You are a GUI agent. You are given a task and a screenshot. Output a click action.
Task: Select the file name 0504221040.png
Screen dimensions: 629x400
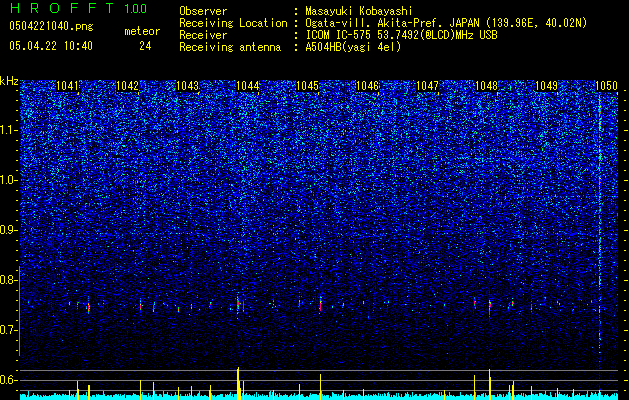pos(51,27)
